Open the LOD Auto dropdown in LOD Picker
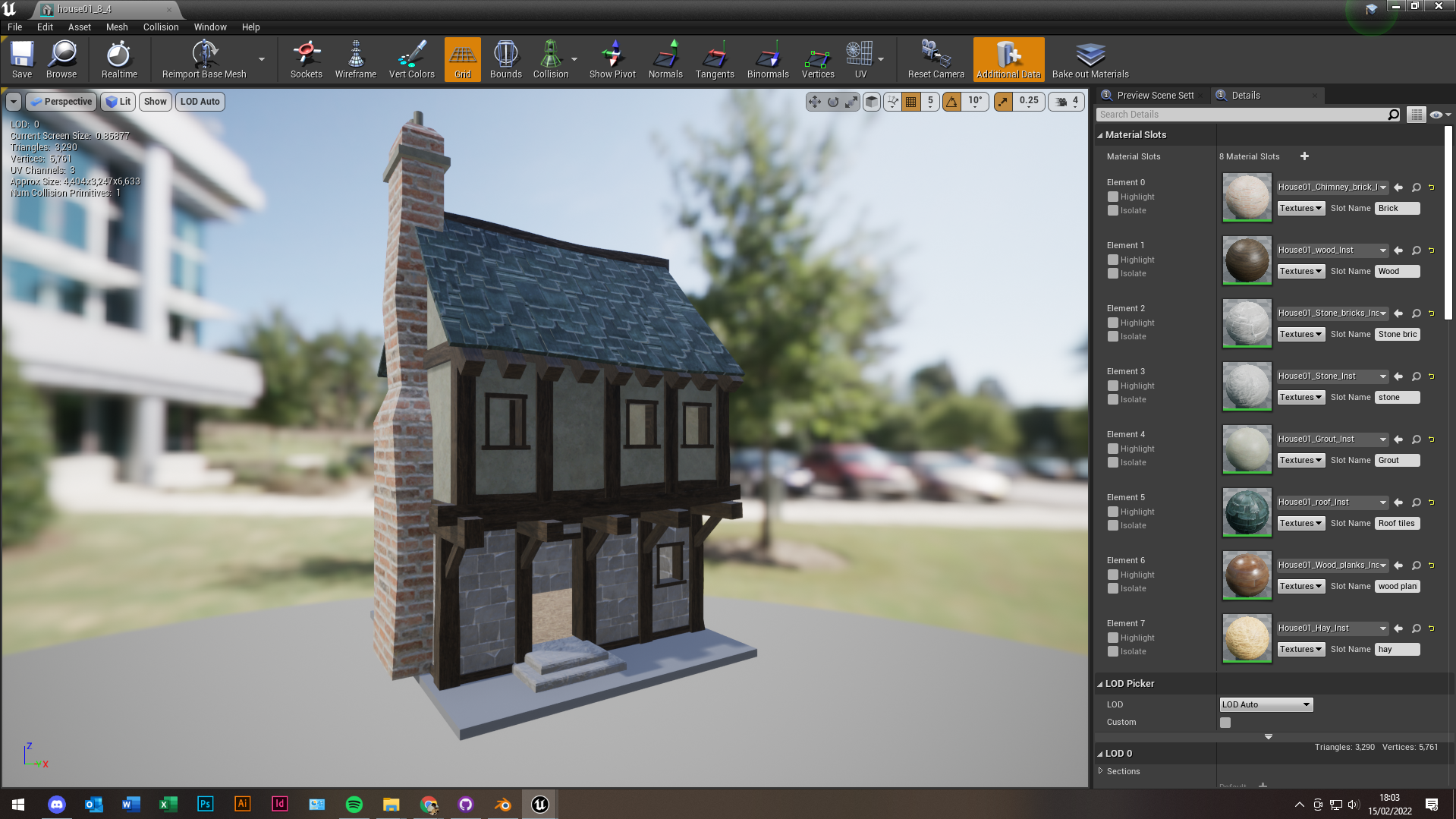This screenshot has height=819, width=1456. pos(1266,704)
